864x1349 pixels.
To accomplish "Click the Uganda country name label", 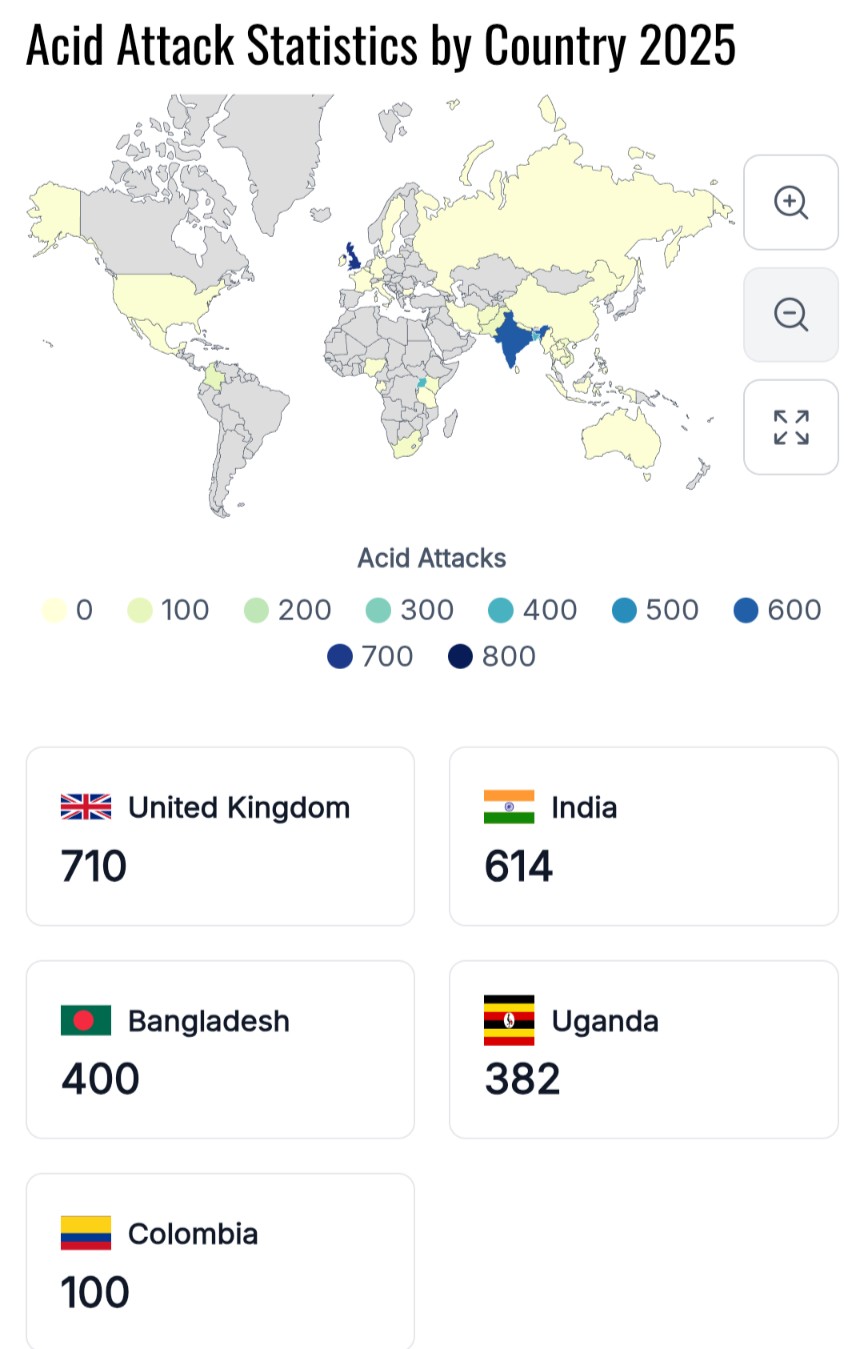I will point(605,1021).
